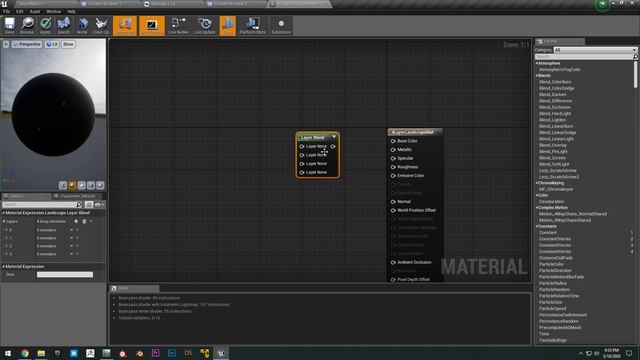Open Chrome from the taskbar
Image resolution: width=640 pixels, height=360 pixels.
pyautogui.click(x=25, y=353)
